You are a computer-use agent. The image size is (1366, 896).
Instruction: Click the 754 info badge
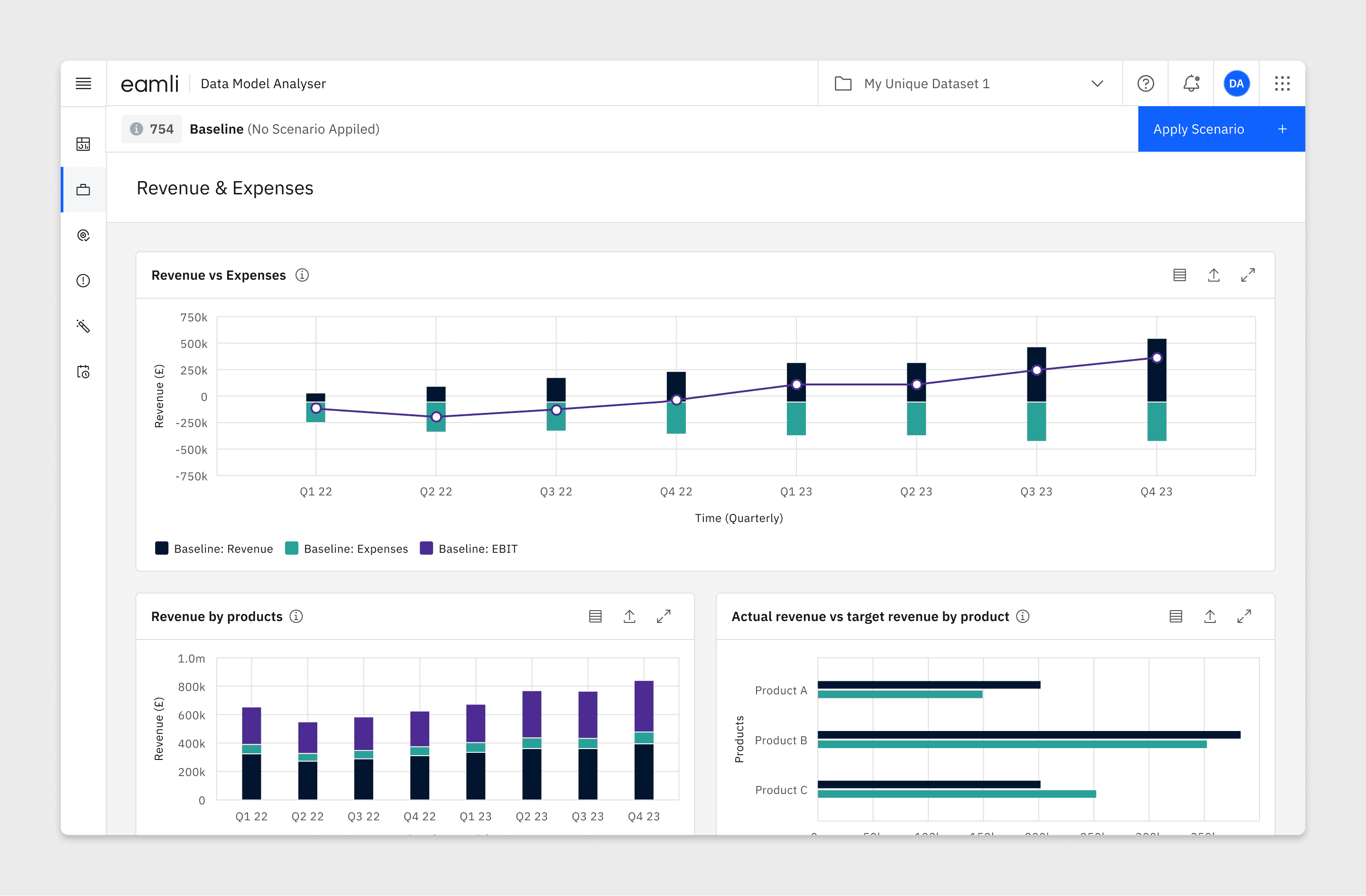[x=151, y=129]
